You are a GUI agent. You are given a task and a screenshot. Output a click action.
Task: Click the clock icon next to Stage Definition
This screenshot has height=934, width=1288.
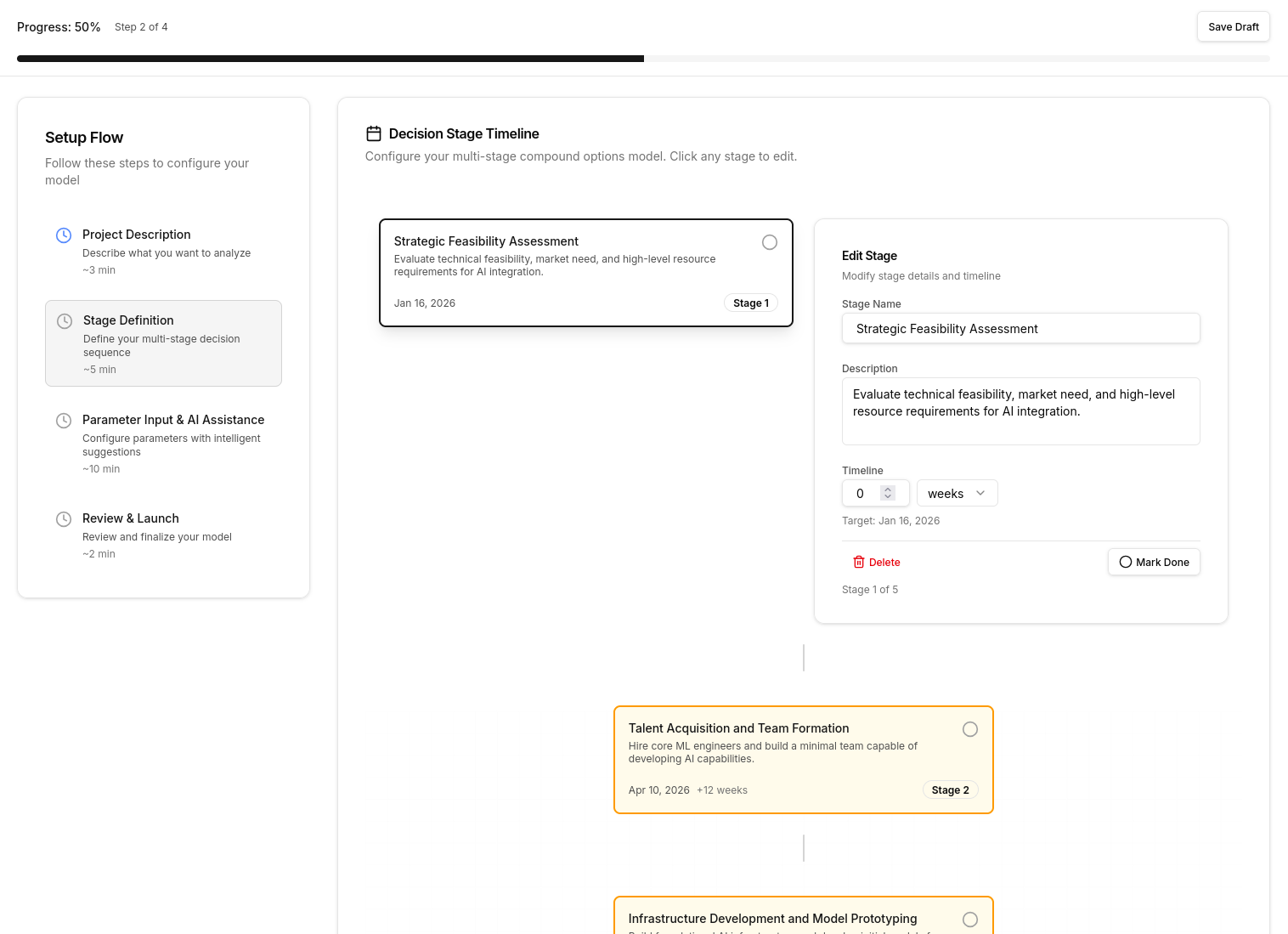pyautogui.click(x=65, y=321)
